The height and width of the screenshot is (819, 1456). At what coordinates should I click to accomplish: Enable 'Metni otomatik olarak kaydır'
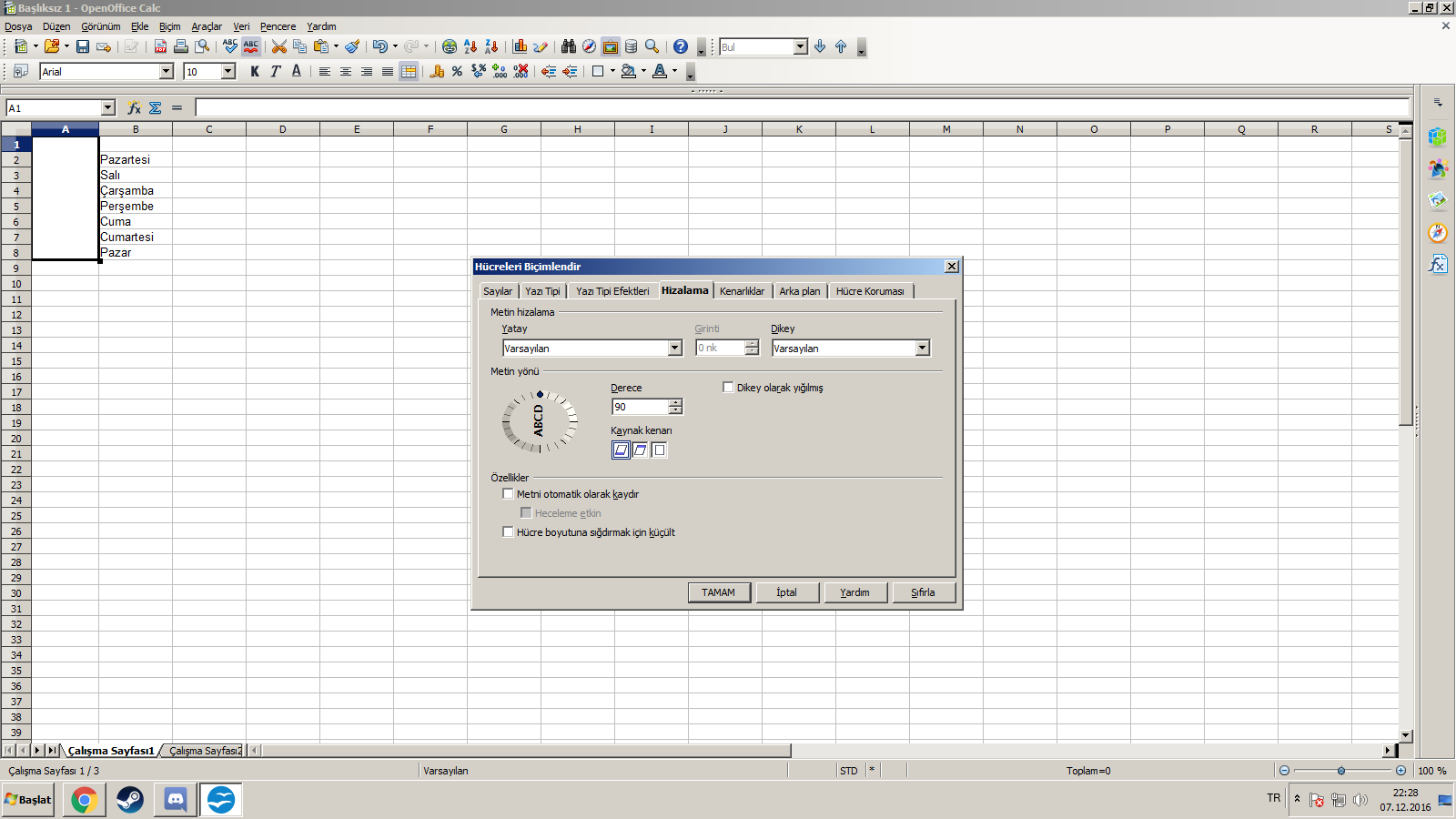[508, 493]
